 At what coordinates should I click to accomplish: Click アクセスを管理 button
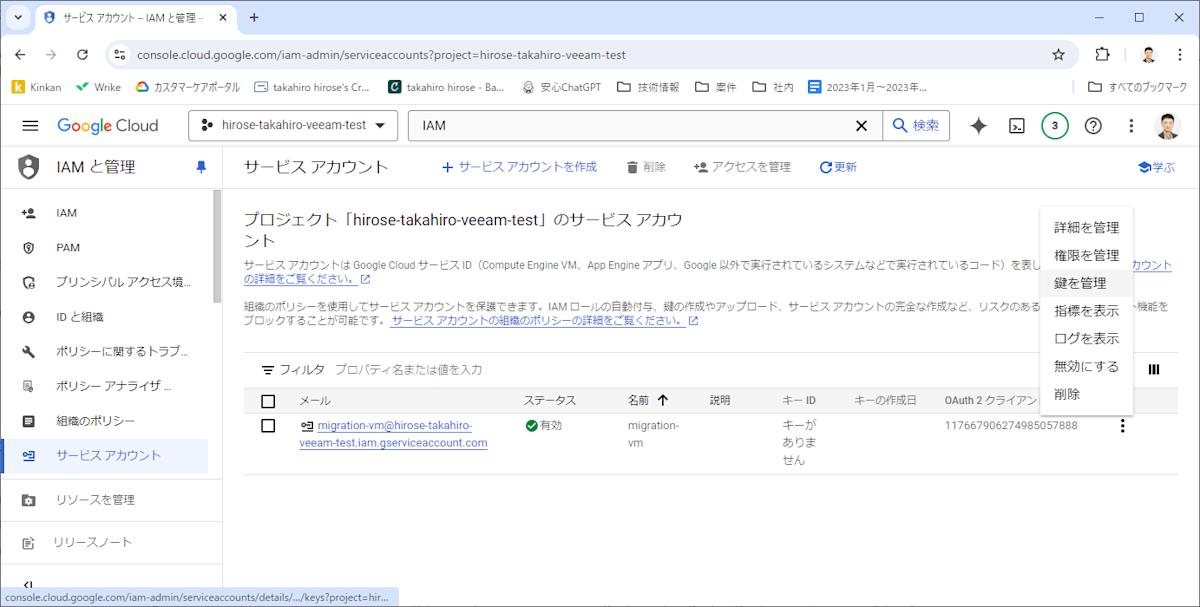(742, 167)
